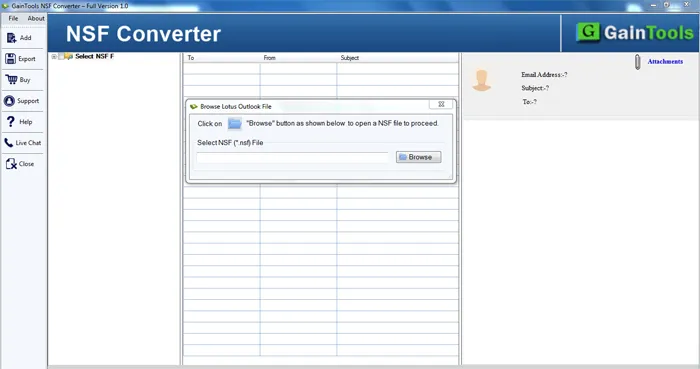
Task: Click the Close exit icon in sidebar
Action: pyautogui.click(x=11, y=164)
